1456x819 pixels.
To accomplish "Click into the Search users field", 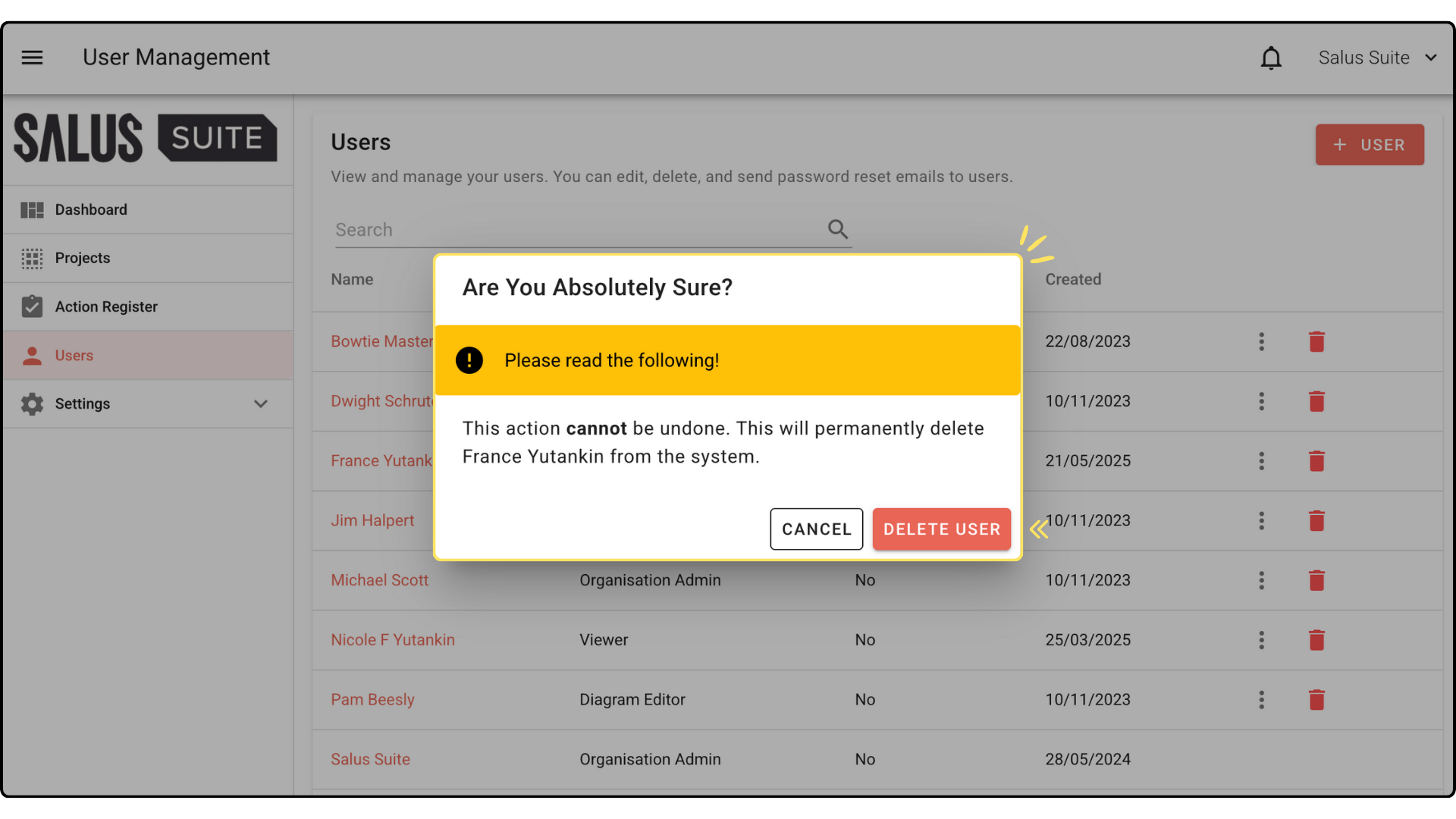I will tap(576, 230).
